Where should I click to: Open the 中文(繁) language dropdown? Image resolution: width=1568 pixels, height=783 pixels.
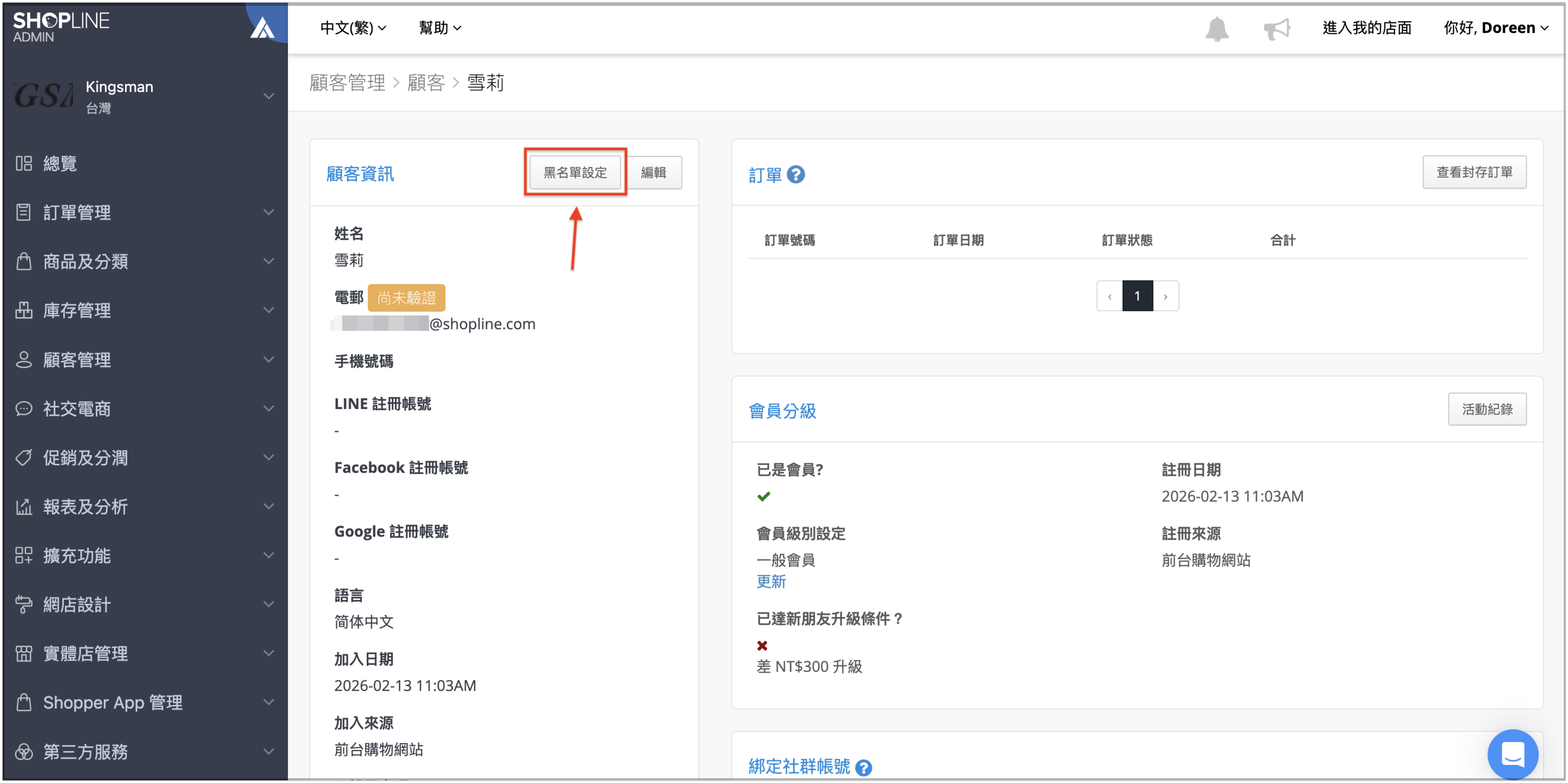[353, 28]
